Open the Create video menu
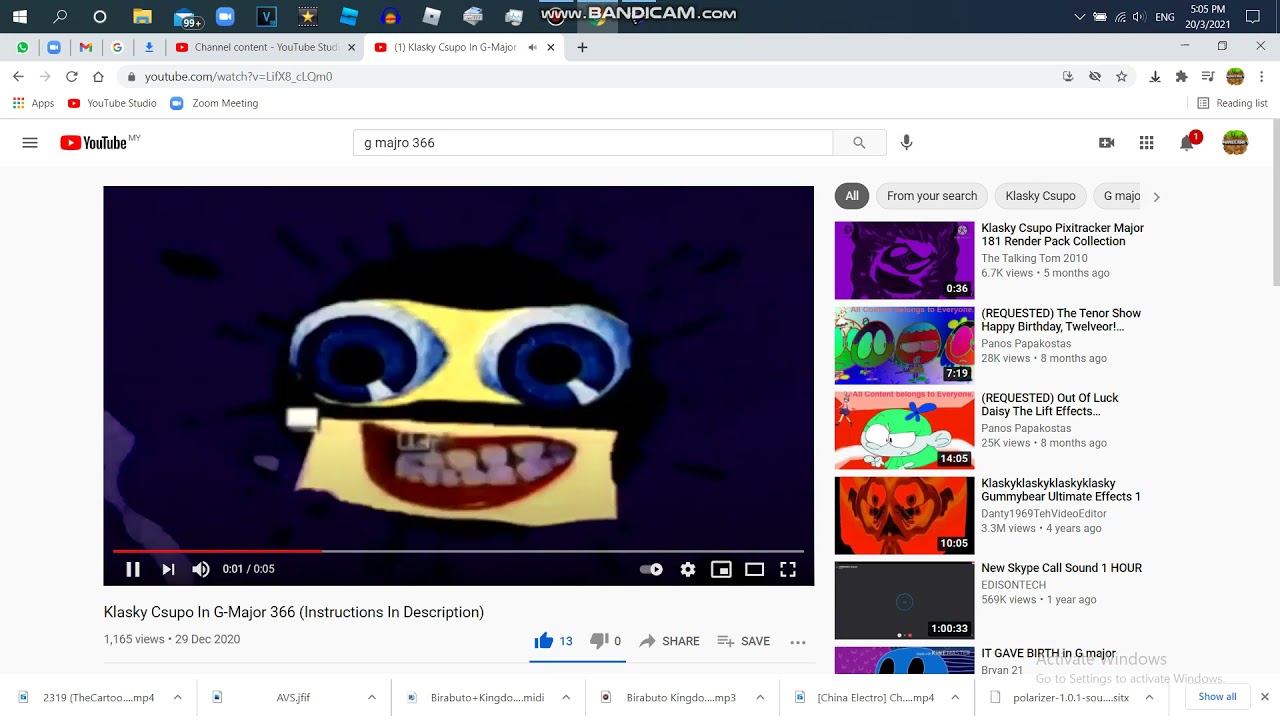This screenshot has width=1280, height=720. [x=1106, y=143]
